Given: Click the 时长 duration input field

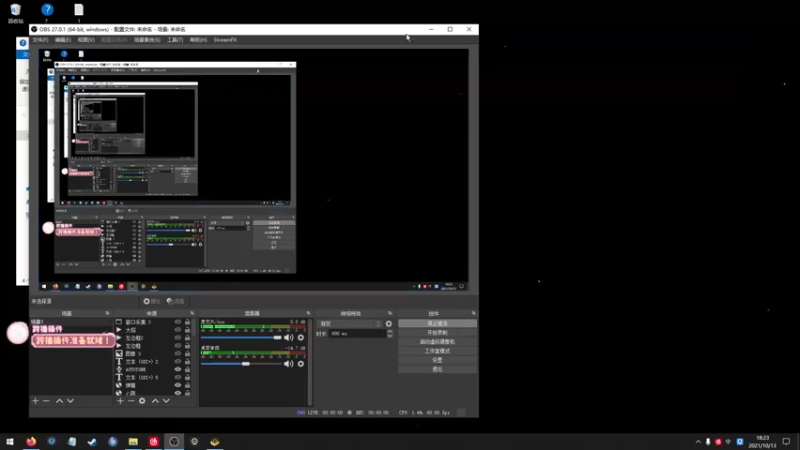Looking at the screenshot, I should [x=357, y=334].
